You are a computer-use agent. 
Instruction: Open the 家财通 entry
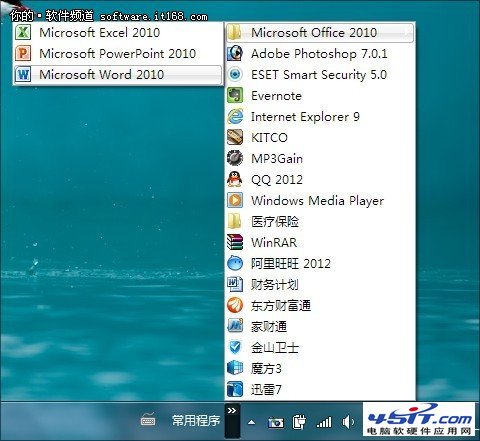point(320,326)
